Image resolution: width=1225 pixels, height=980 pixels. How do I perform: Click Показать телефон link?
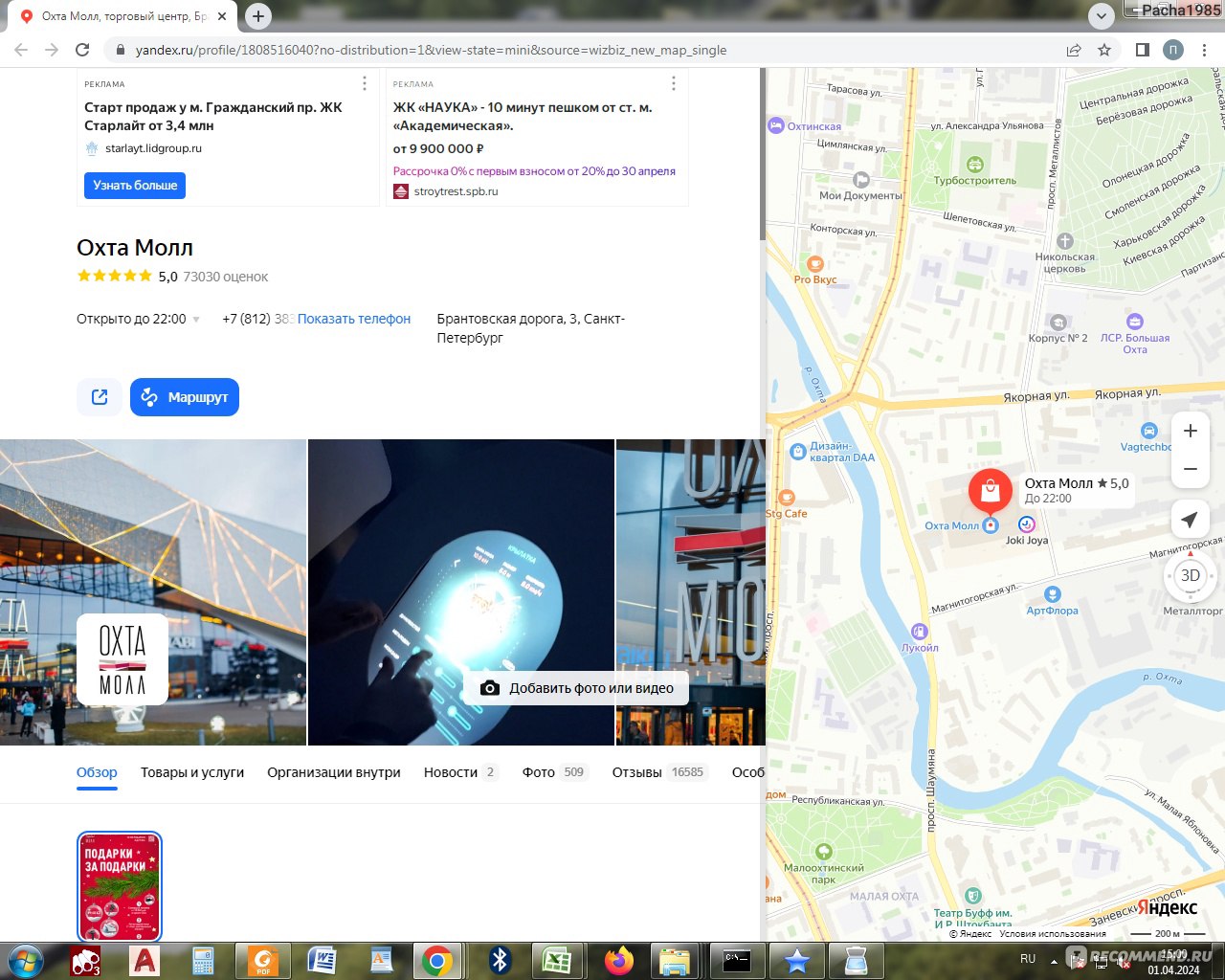tap(354, 319)
